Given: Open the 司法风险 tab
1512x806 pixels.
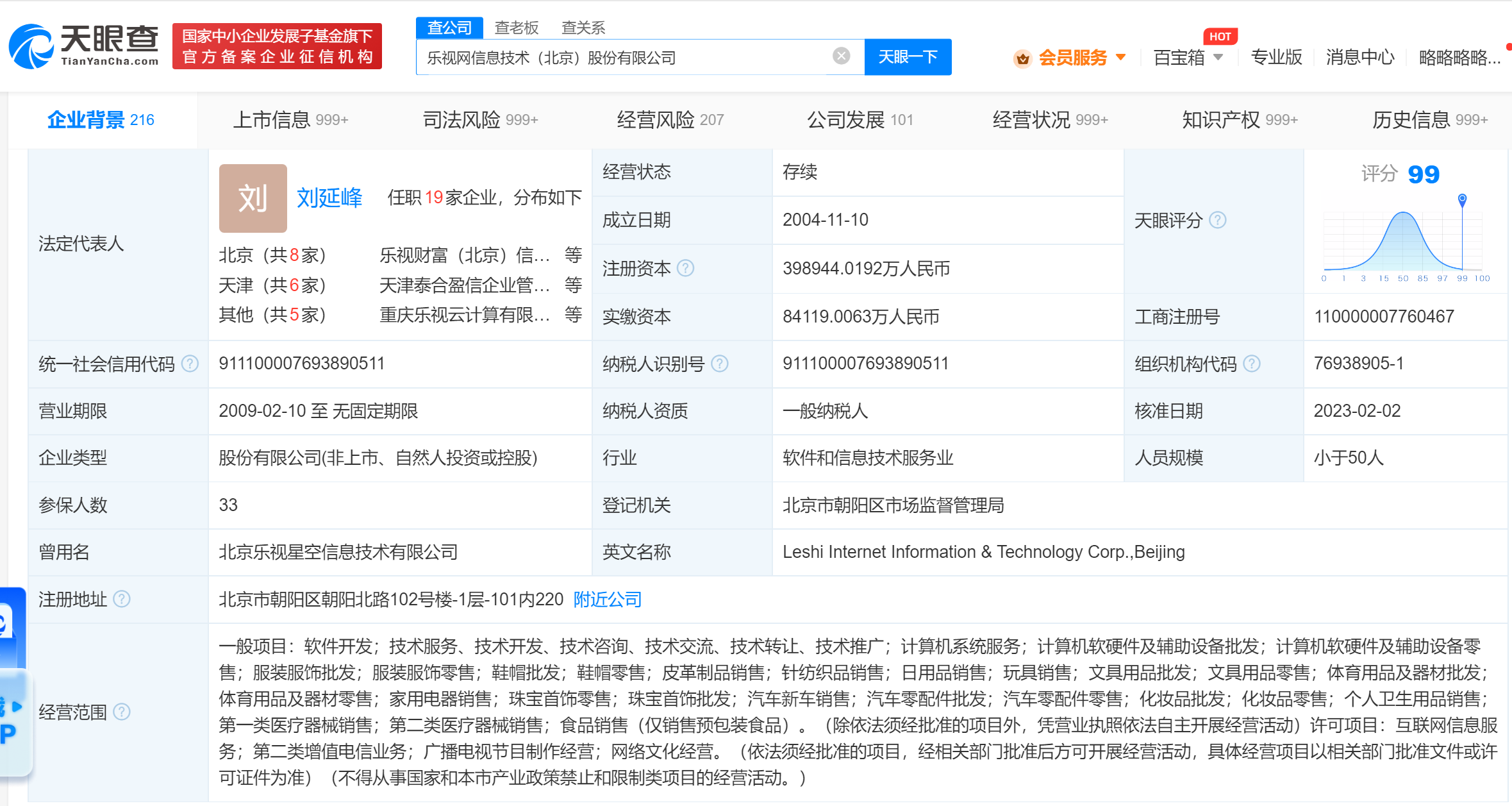Looking at the screenshot, I should tap(480, 120).
